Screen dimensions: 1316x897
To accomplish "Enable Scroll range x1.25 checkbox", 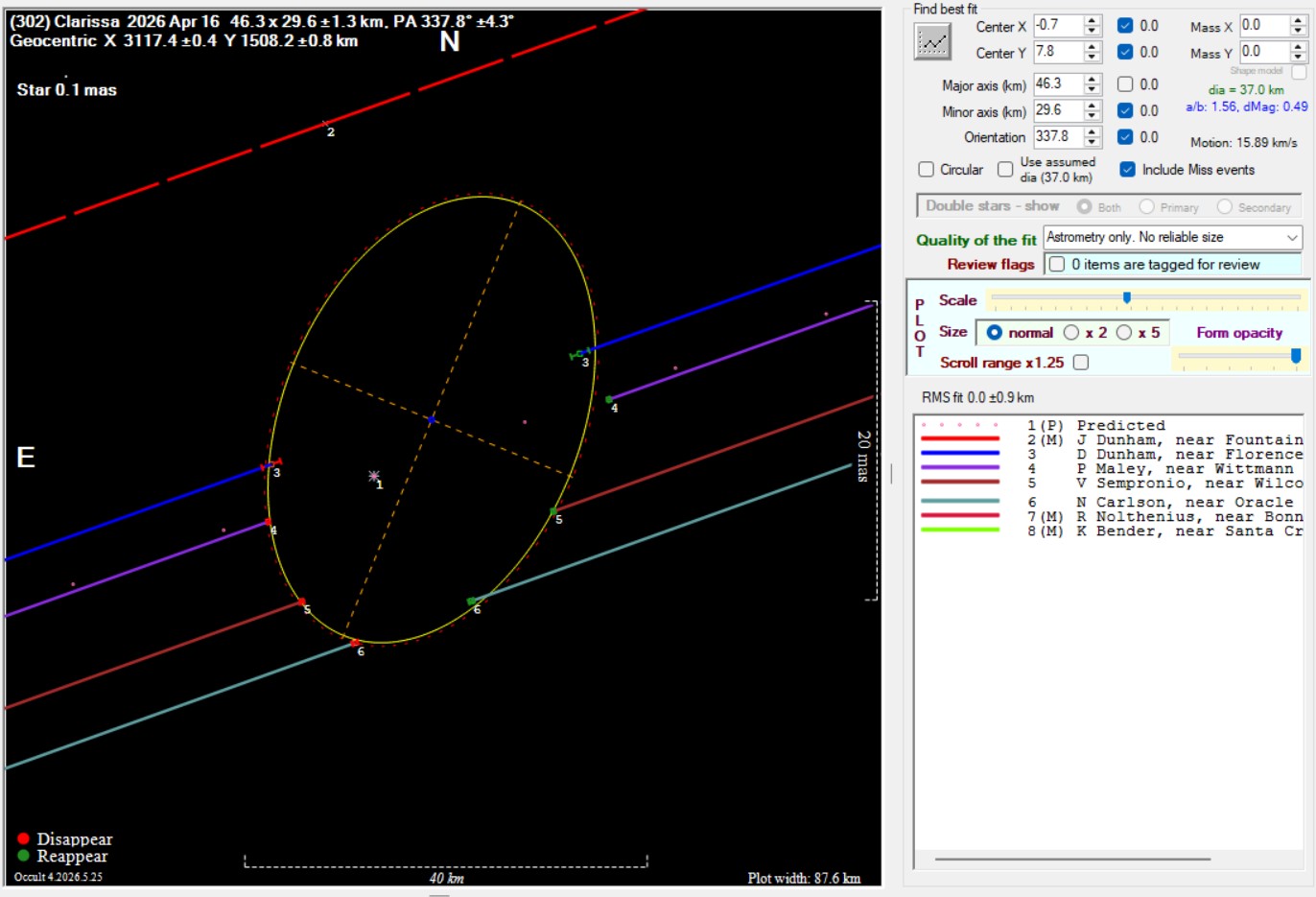I will click(x=1081, y=363).
